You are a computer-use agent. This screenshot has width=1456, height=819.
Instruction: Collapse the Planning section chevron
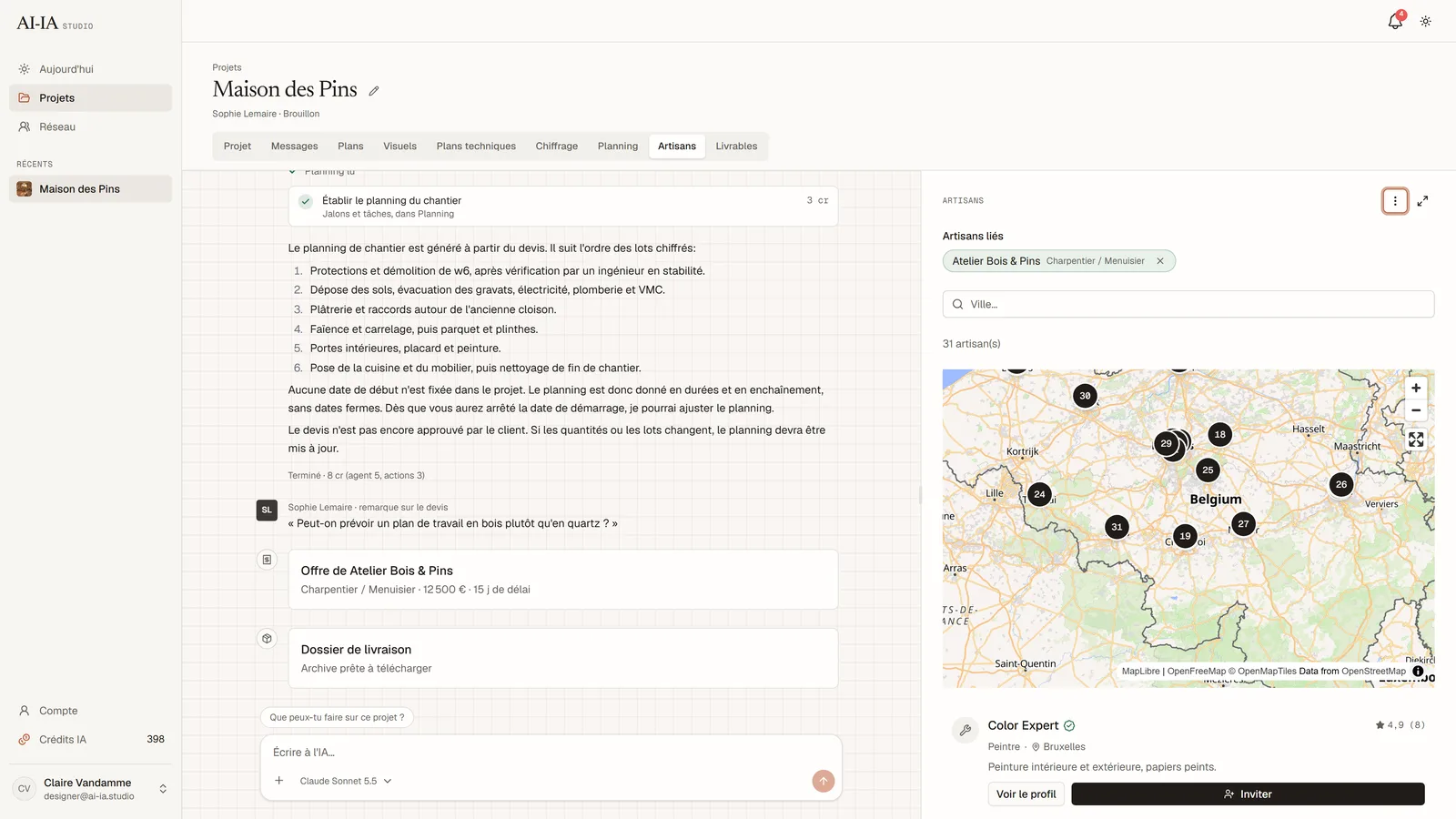click(292, 171)
